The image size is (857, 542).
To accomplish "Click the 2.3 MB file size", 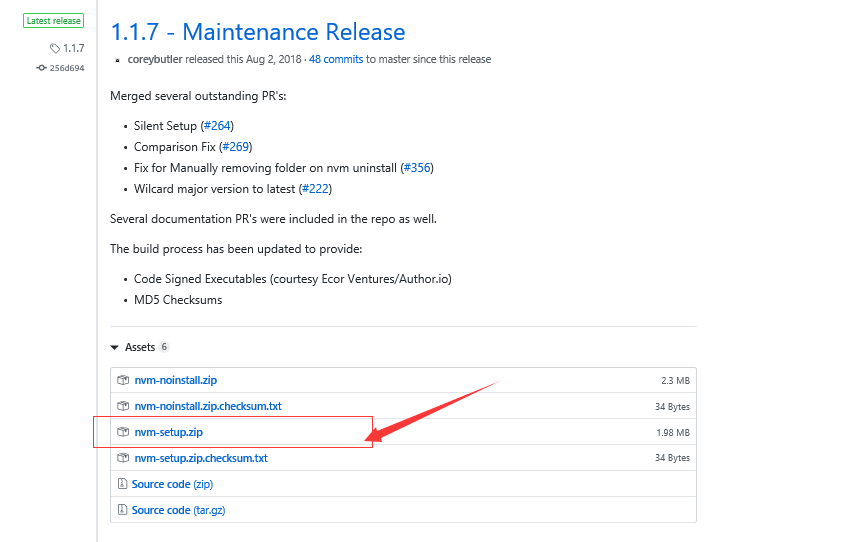I will (675, 380).
